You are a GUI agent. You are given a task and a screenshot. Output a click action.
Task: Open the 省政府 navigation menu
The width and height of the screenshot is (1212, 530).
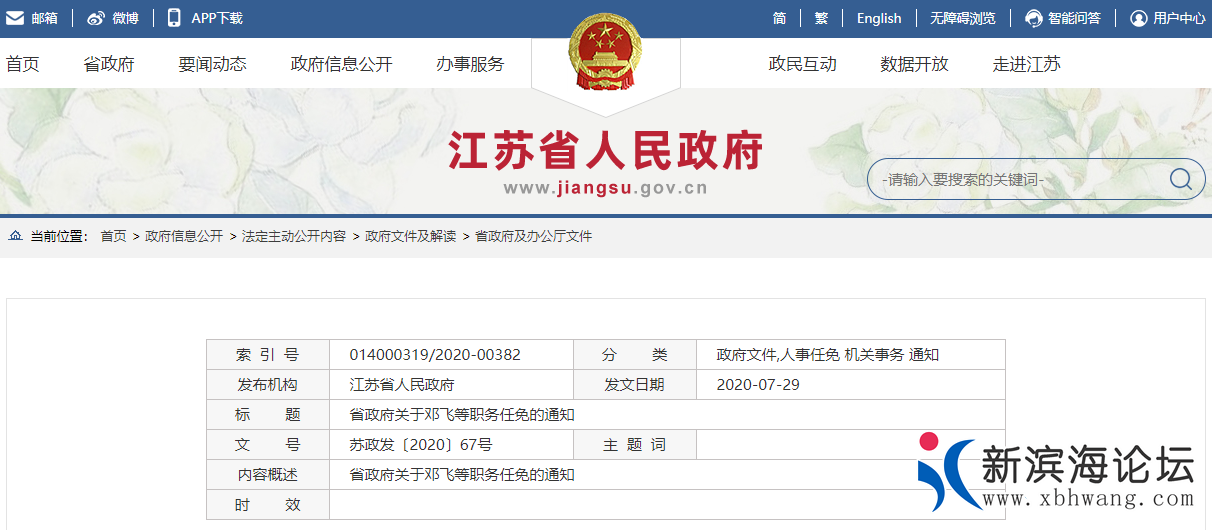click(x=109, y=64)
